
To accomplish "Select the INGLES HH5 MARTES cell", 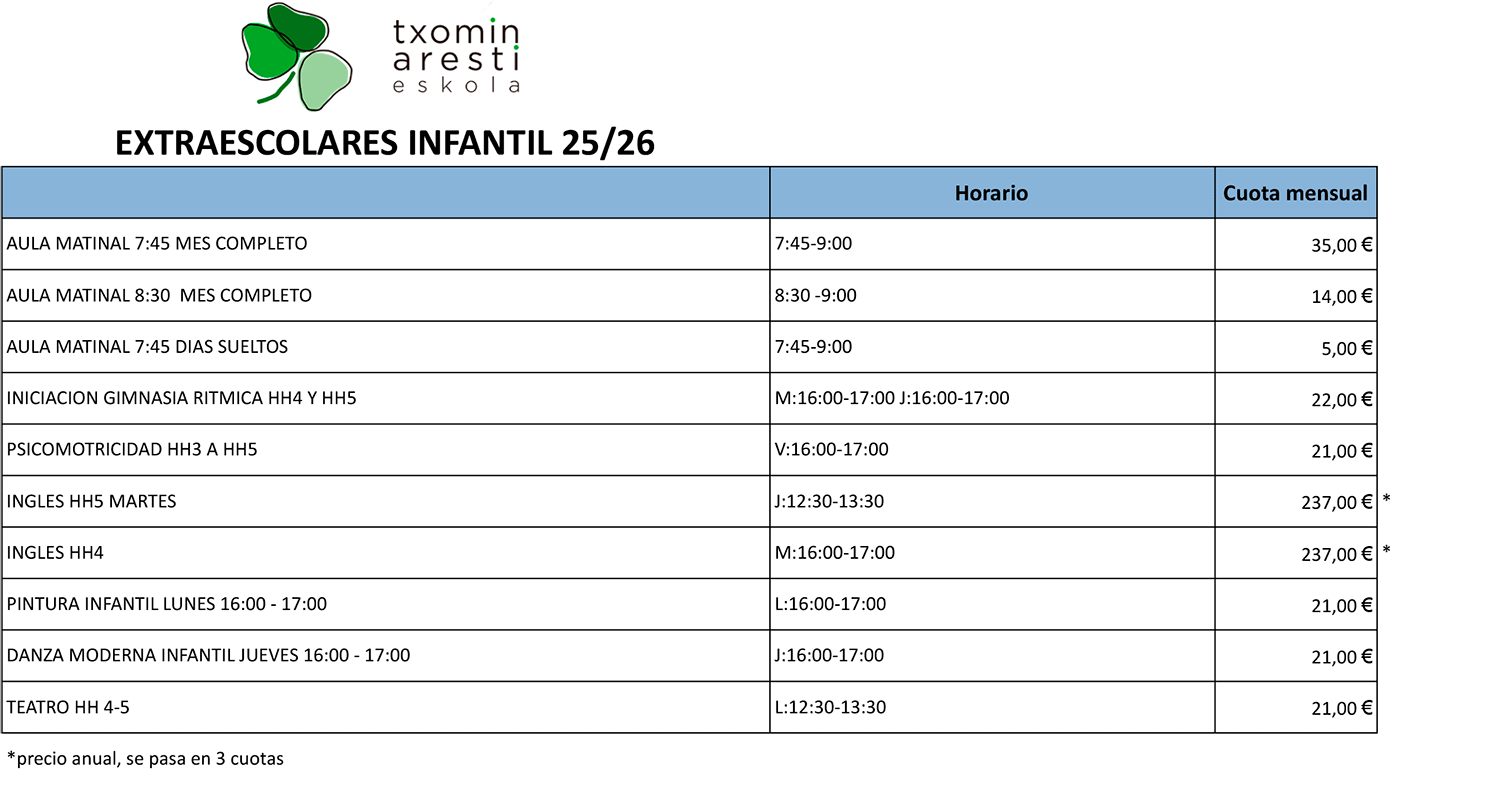I will 91,501.
